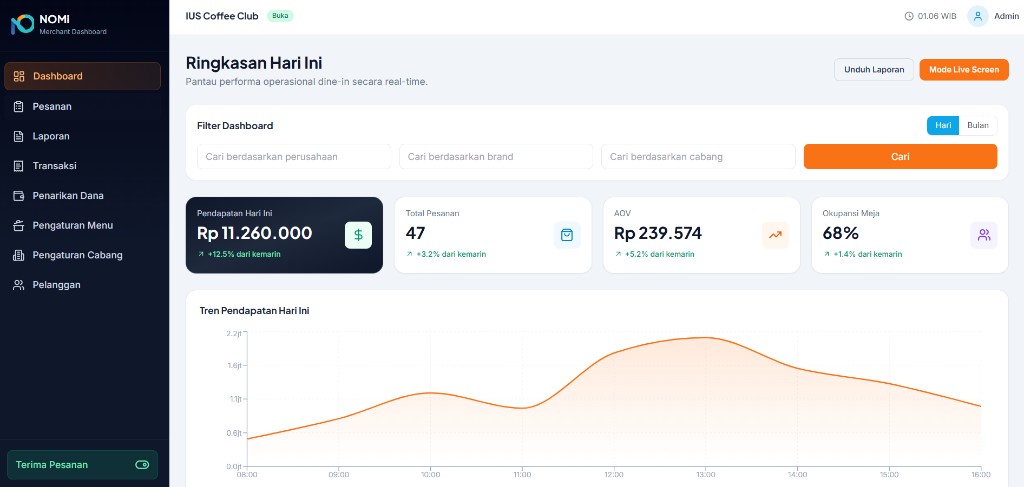The height and width of the screenshot is (487, 1024).
Task: Click the +1.4% dari kemarin text
Action: 868,255
